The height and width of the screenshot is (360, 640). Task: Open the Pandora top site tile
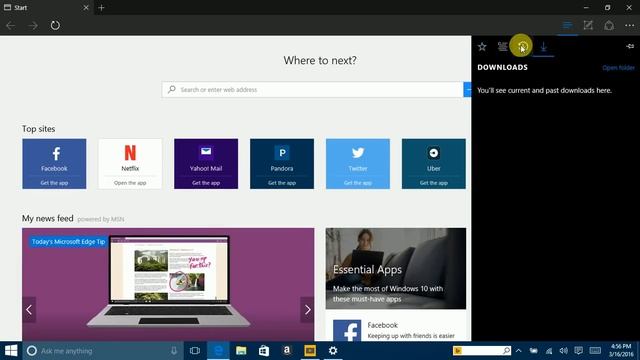point(282,164)
